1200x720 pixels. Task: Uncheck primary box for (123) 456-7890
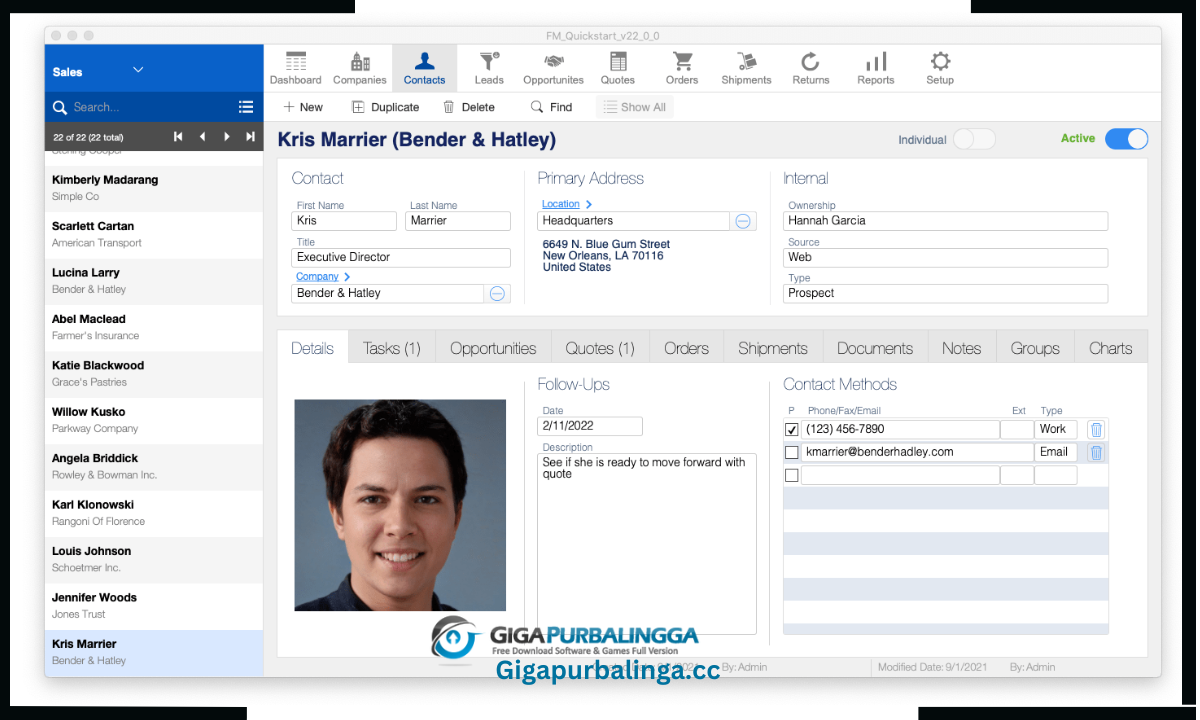(x=792, y=429)
